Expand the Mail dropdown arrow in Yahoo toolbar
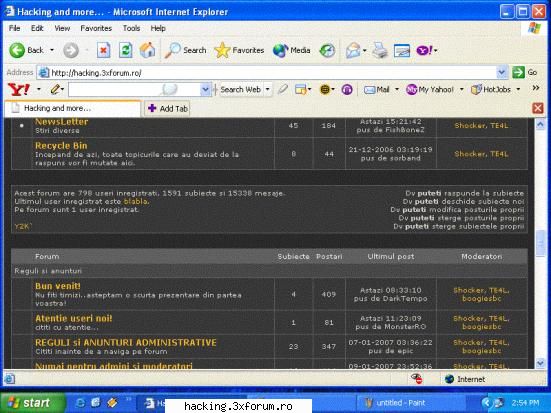The image size is (551, 413). click(x=397, y=90)
